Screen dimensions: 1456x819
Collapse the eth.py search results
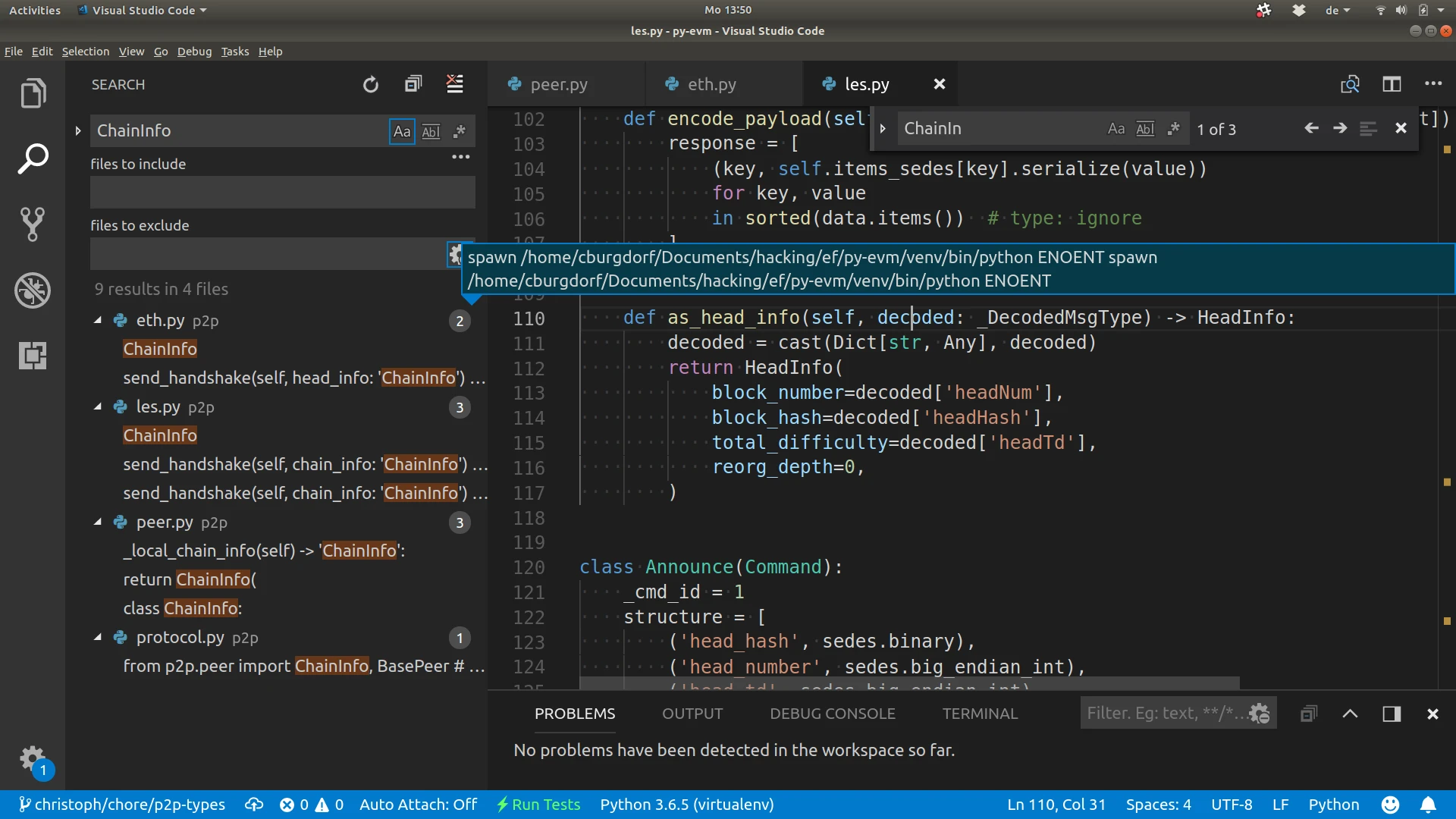pos(97,320)
